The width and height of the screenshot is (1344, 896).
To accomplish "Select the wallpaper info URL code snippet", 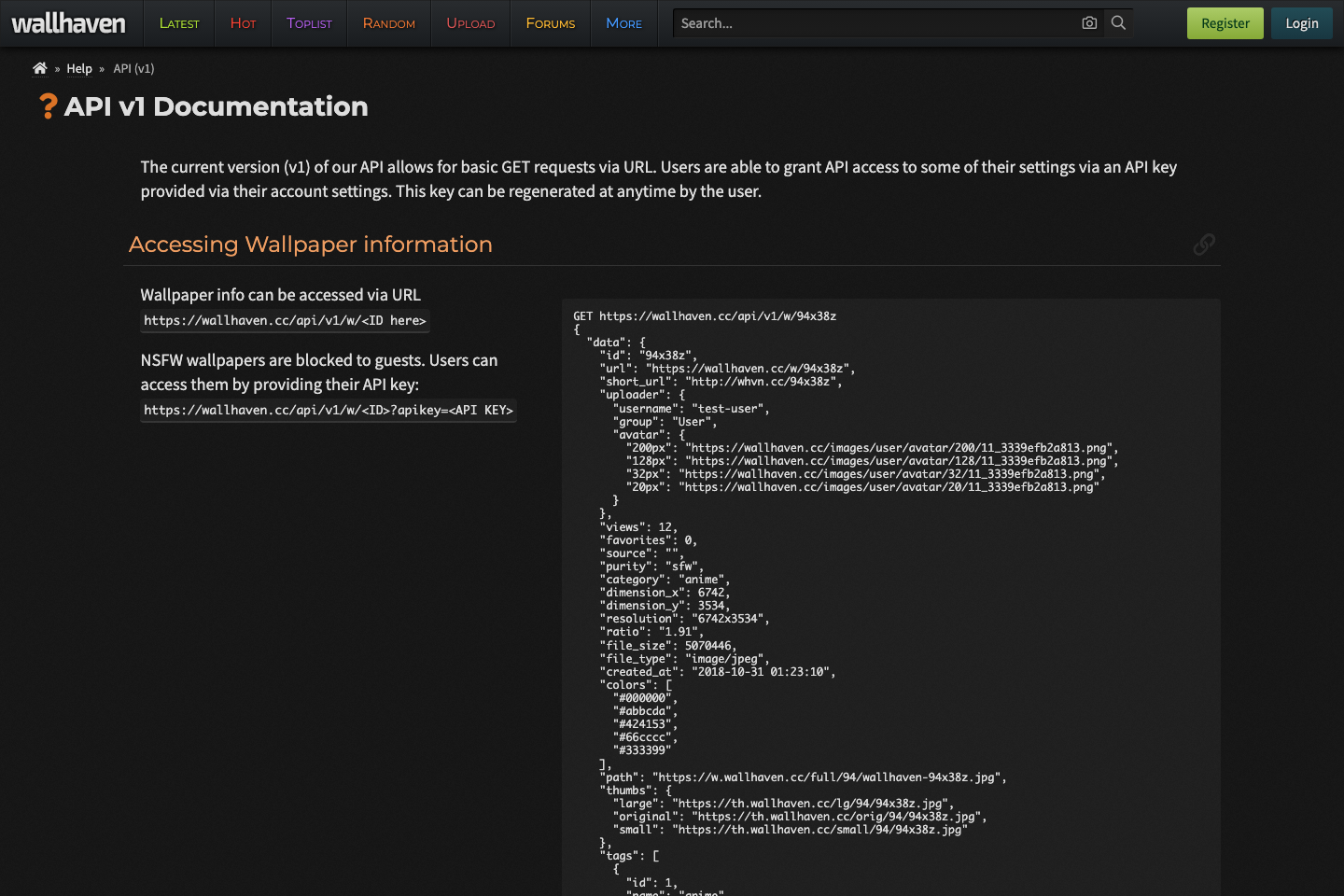I will tap(285, 320).
